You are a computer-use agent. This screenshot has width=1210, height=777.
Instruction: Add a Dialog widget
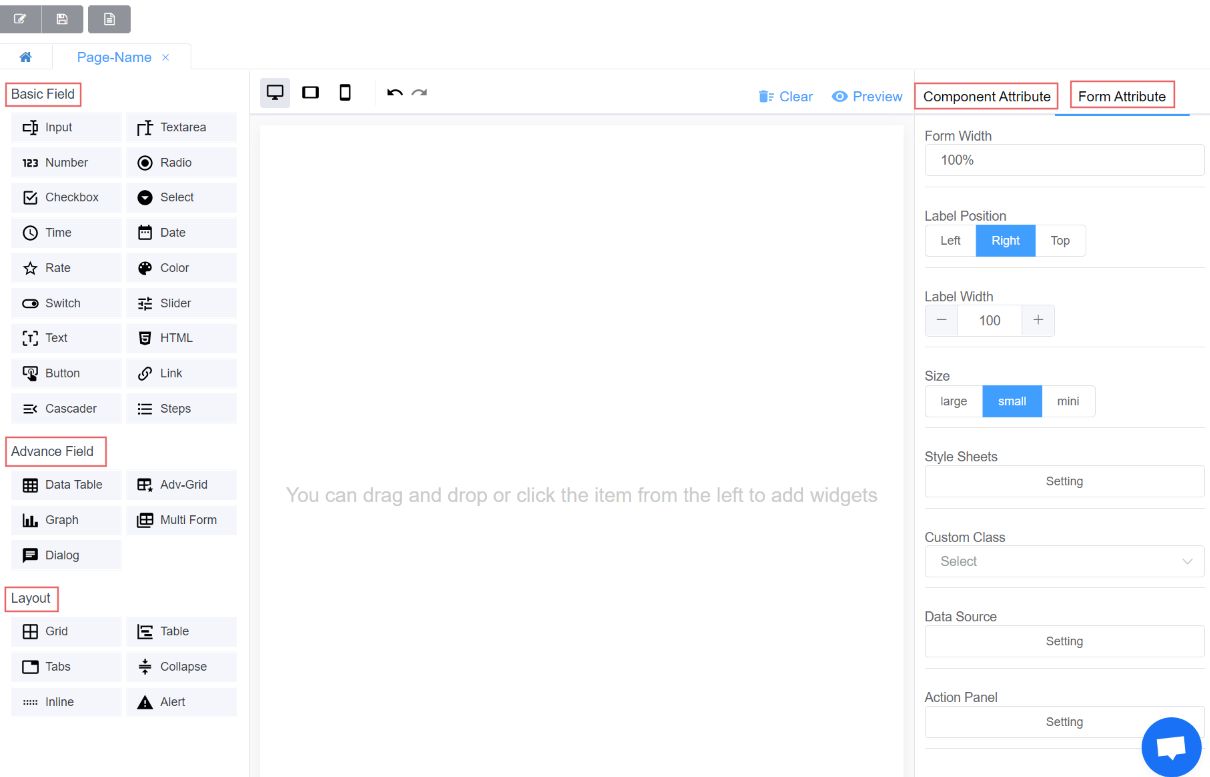tap(66, 555)
